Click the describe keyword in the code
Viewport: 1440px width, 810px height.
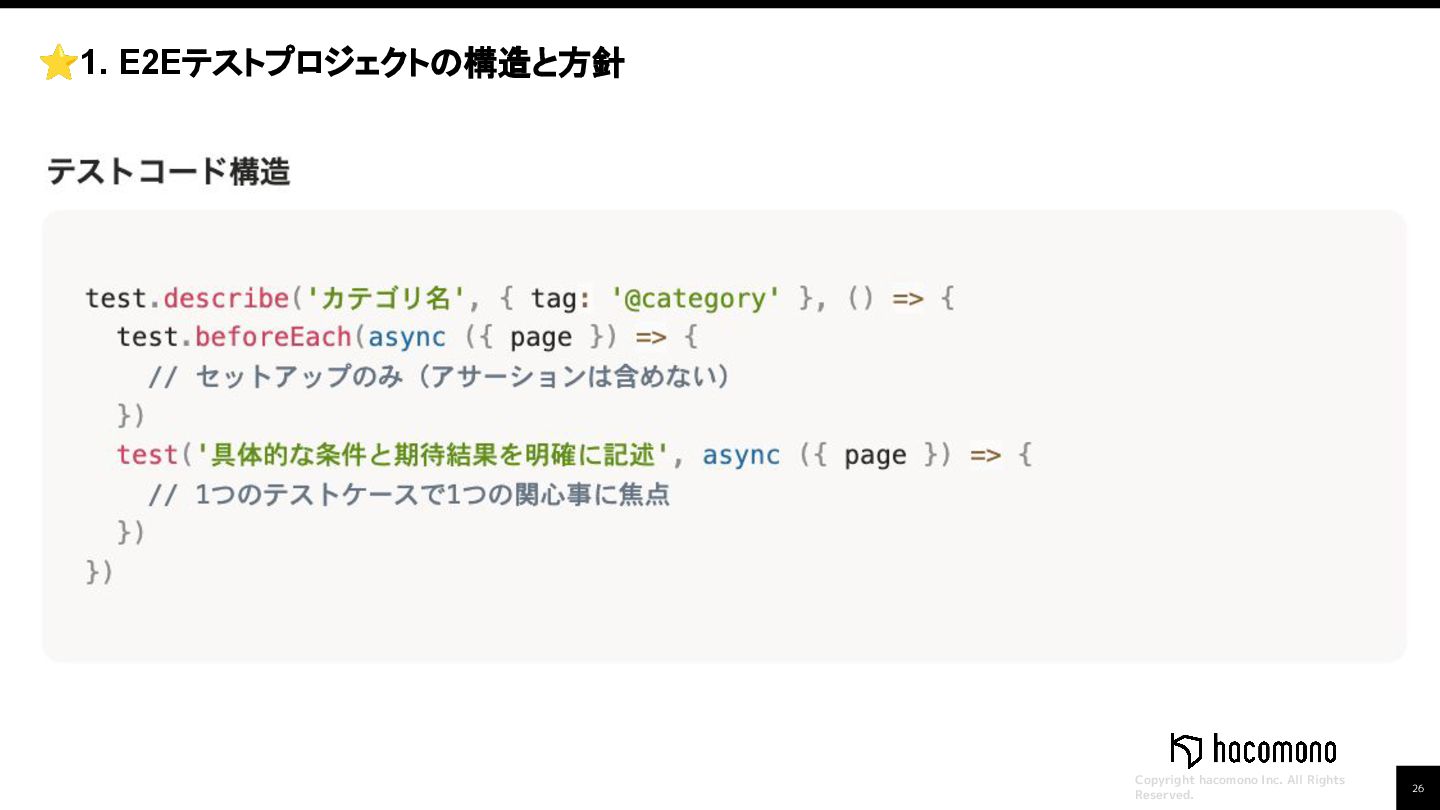[225, 299]
